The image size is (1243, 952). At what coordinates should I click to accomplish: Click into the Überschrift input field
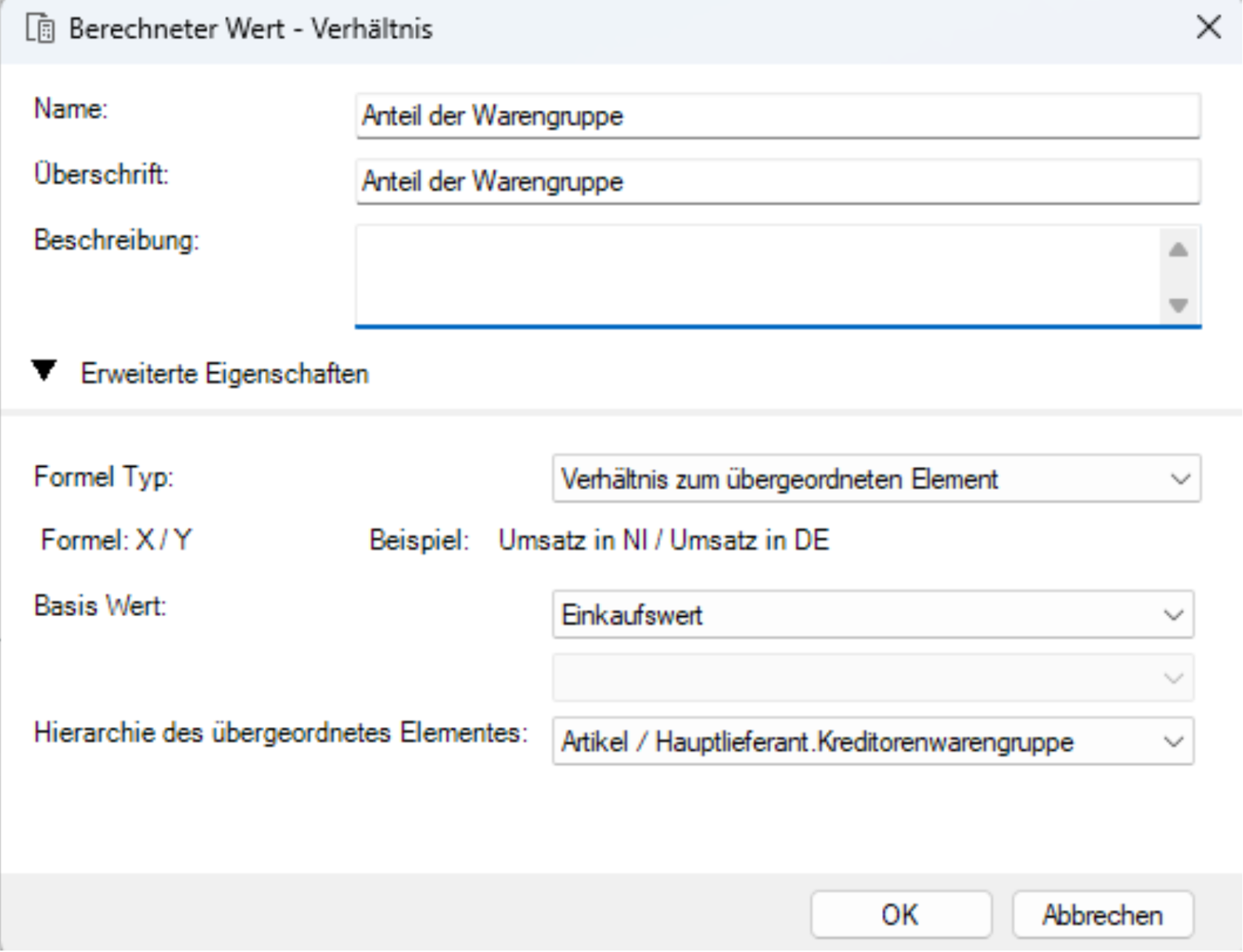[x=778, y=181]
